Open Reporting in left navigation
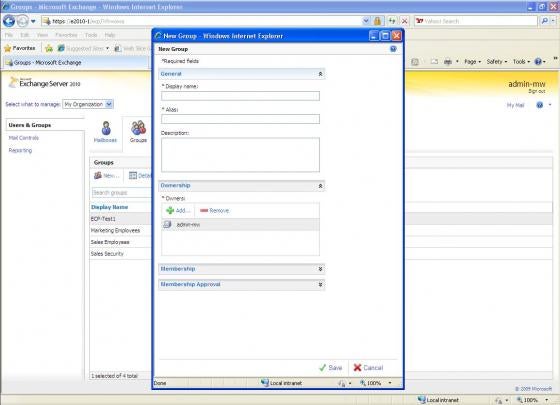560x405 pixels. 20,150
